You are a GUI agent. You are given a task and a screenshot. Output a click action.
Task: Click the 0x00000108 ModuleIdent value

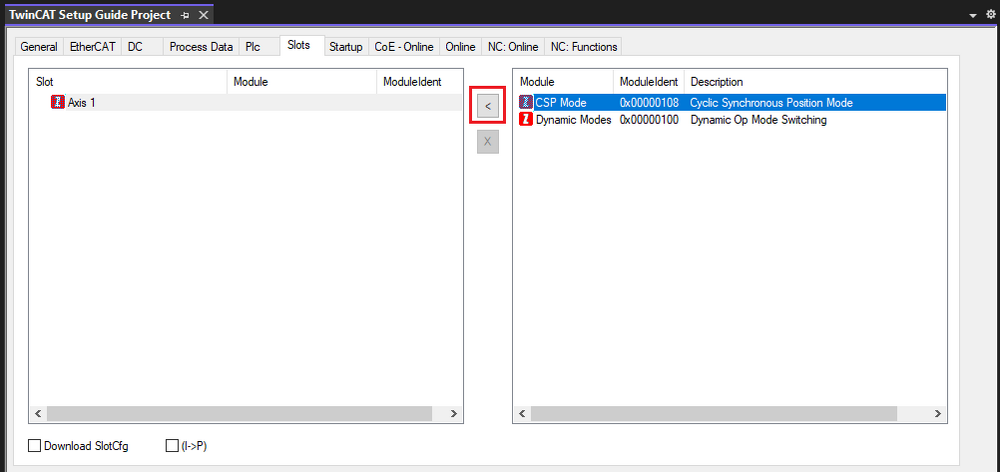649,102
